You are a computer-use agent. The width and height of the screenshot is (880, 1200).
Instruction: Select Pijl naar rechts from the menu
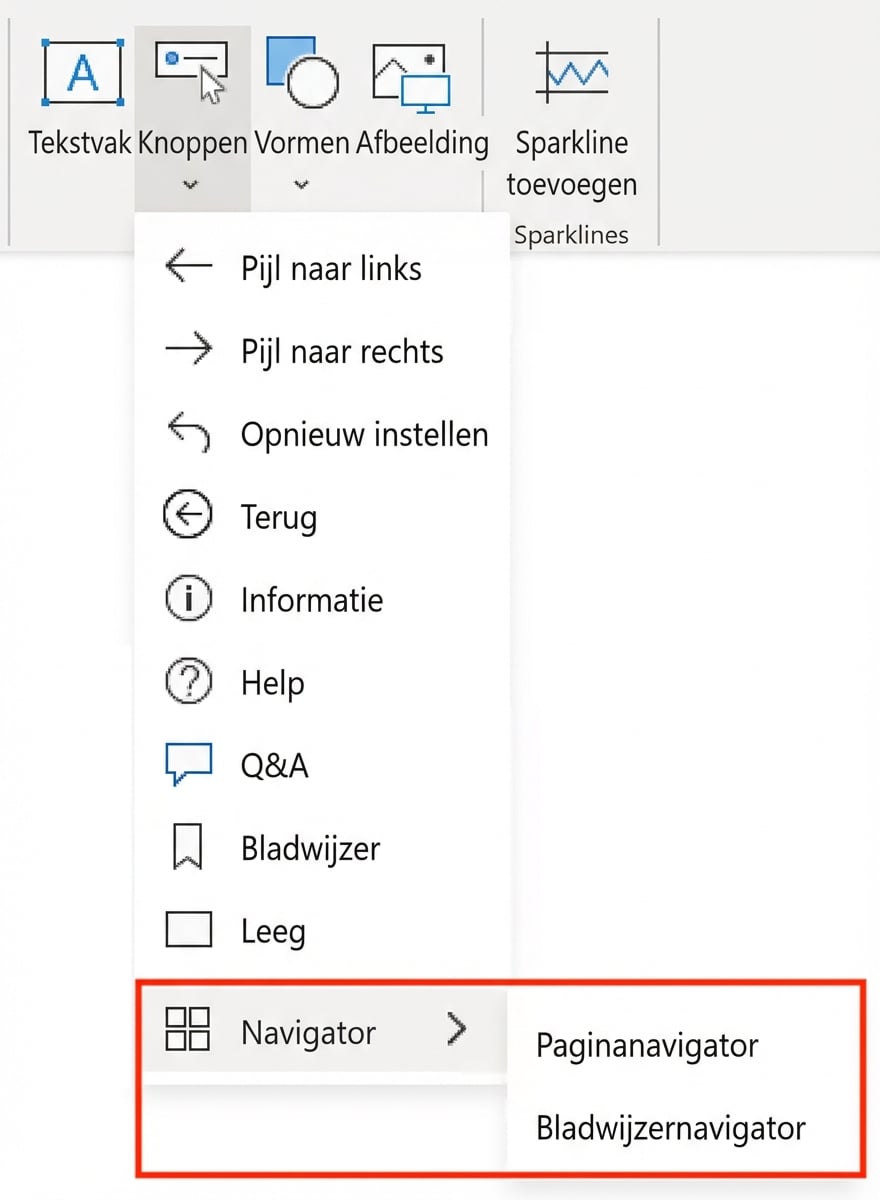(343, 350)
